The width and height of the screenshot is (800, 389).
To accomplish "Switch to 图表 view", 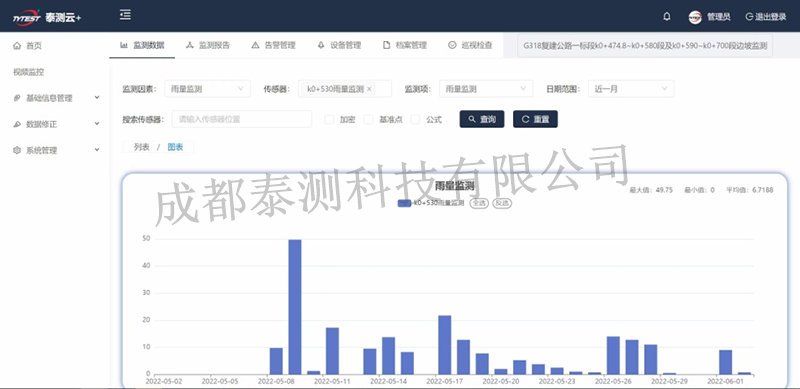I will (x=175, y=147).
